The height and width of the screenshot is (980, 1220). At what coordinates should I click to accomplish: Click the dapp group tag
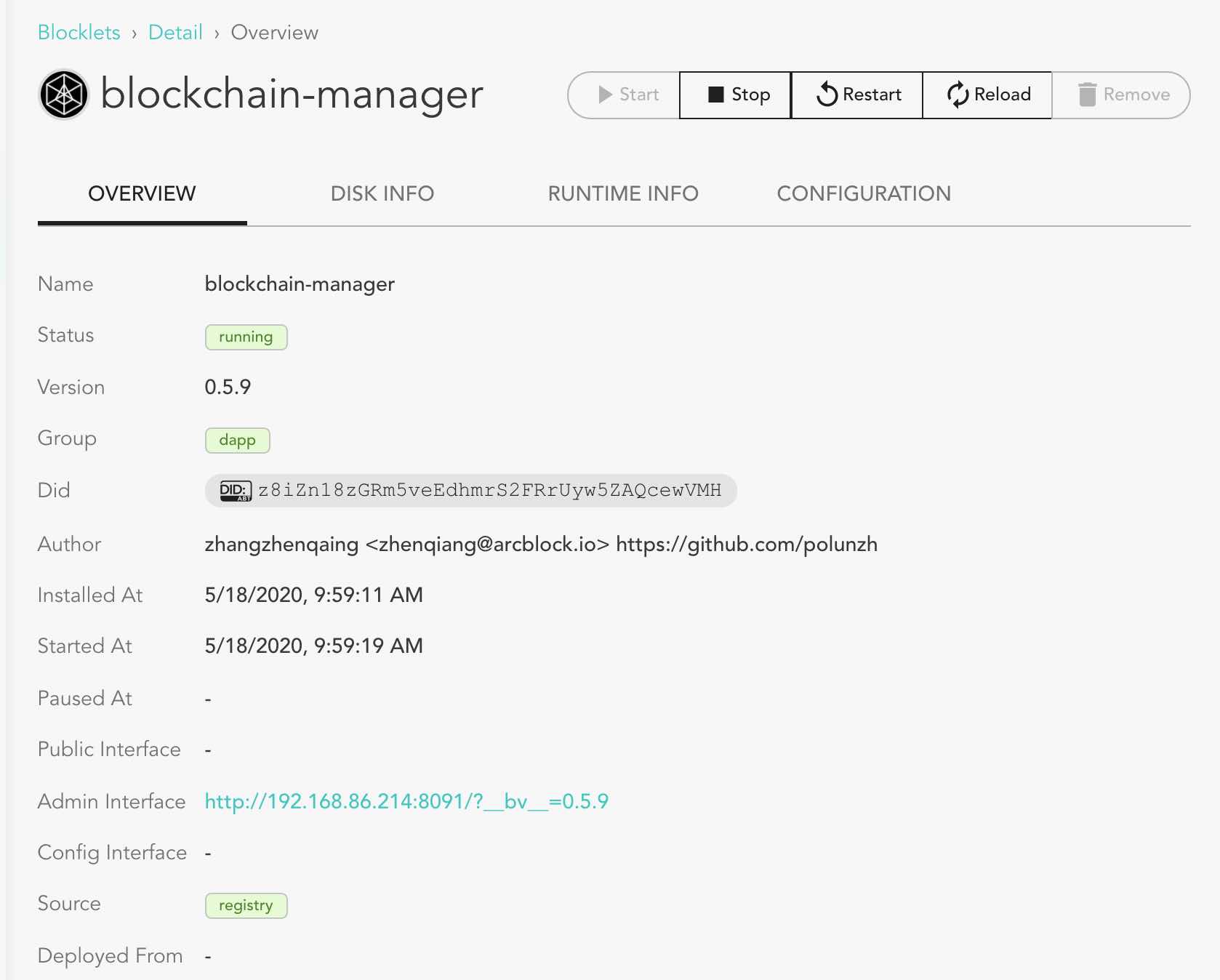[237, 441]
